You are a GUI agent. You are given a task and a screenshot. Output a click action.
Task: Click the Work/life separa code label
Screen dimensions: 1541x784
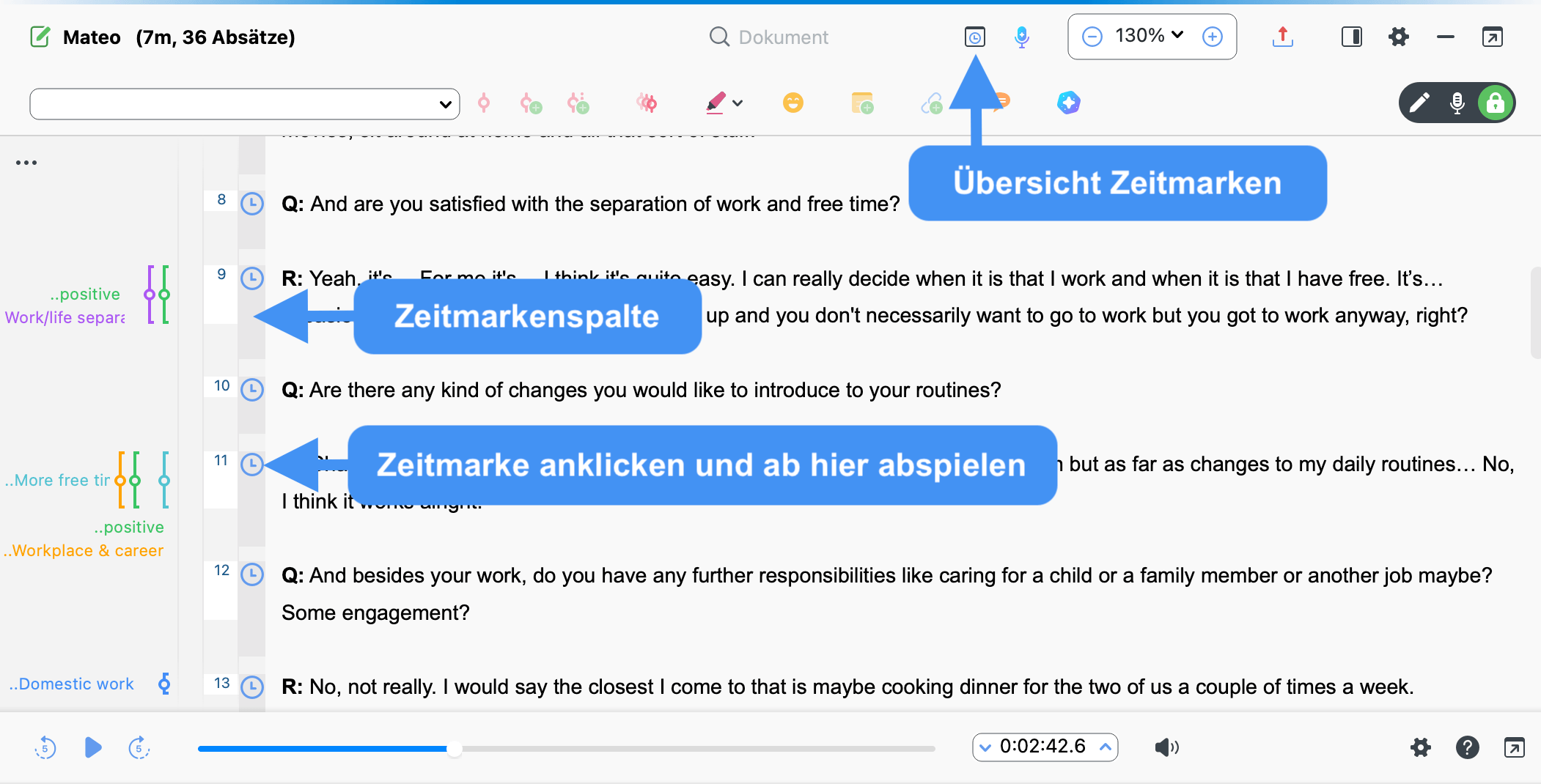(x=65, y=317)
